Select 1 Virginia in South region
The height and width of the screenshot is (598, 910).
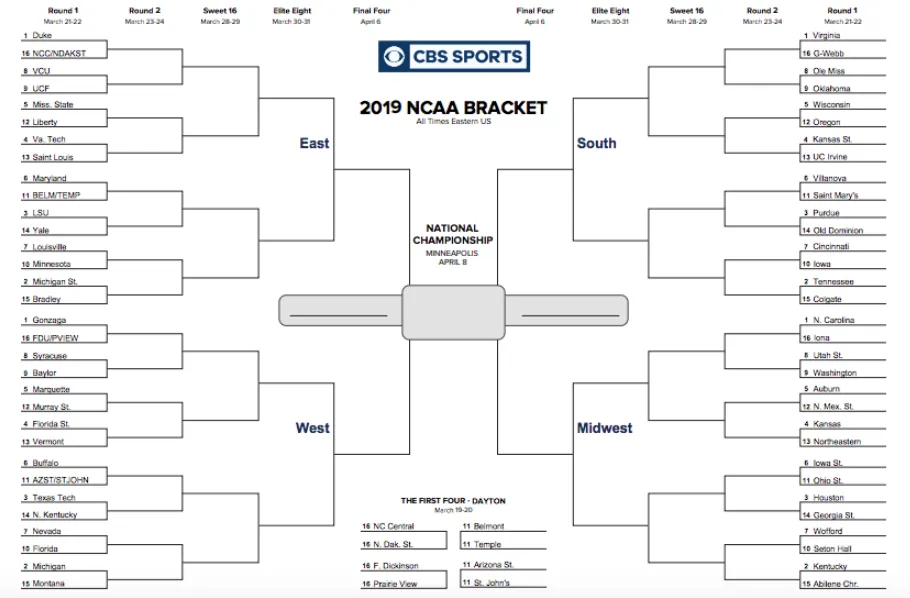(843, 35)
